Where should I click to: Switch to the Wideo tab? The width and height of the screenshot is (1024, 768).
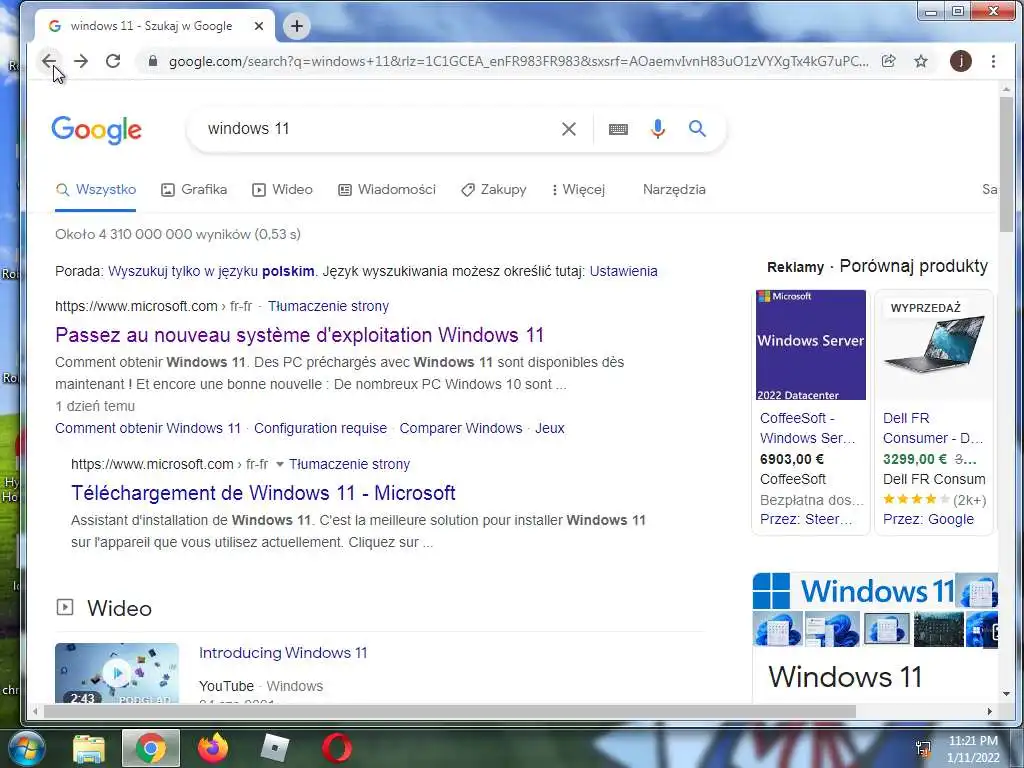point(282,189)
